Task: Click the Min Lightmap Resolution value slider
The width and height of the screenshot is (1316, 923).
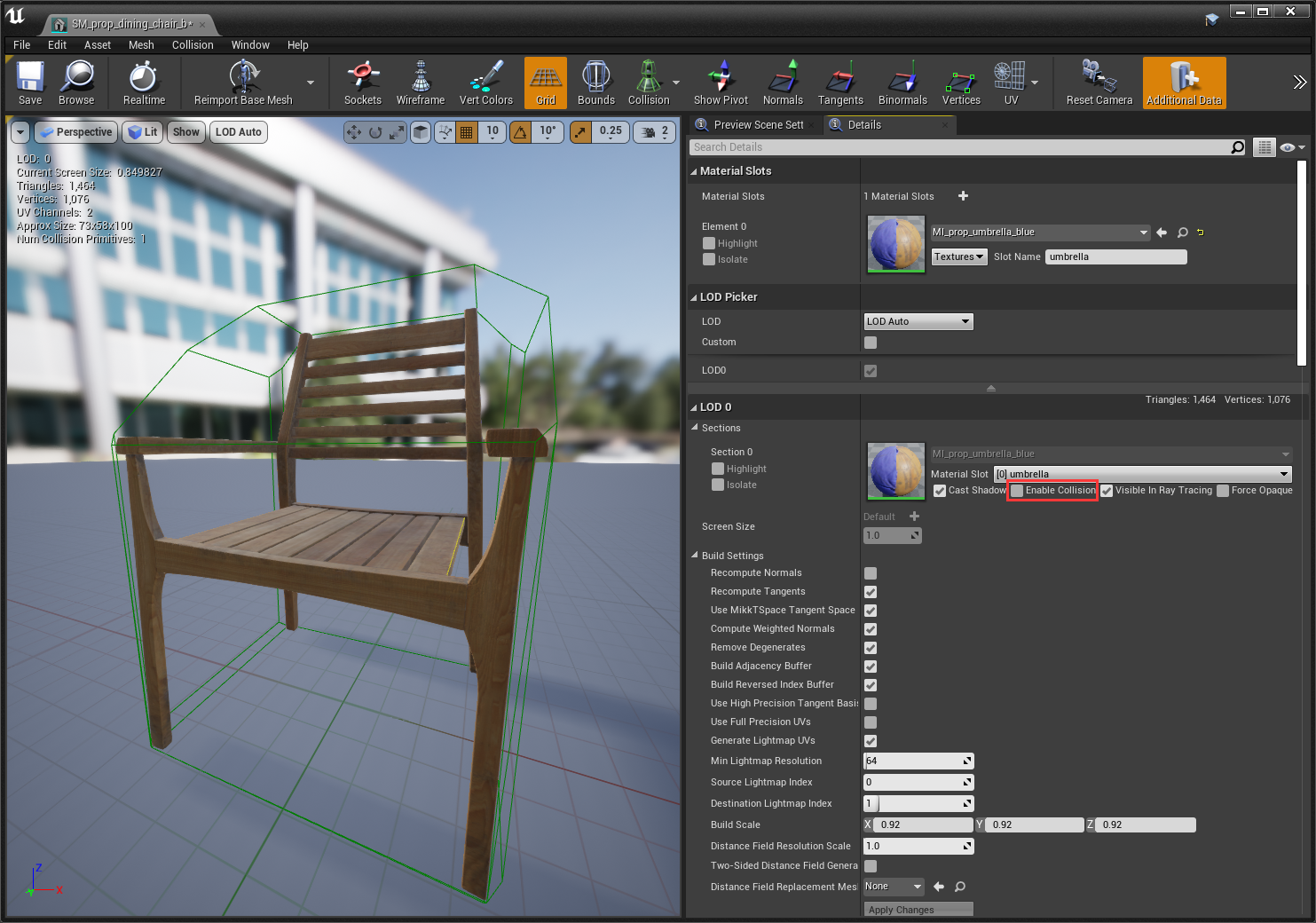Action: [918, 761]
